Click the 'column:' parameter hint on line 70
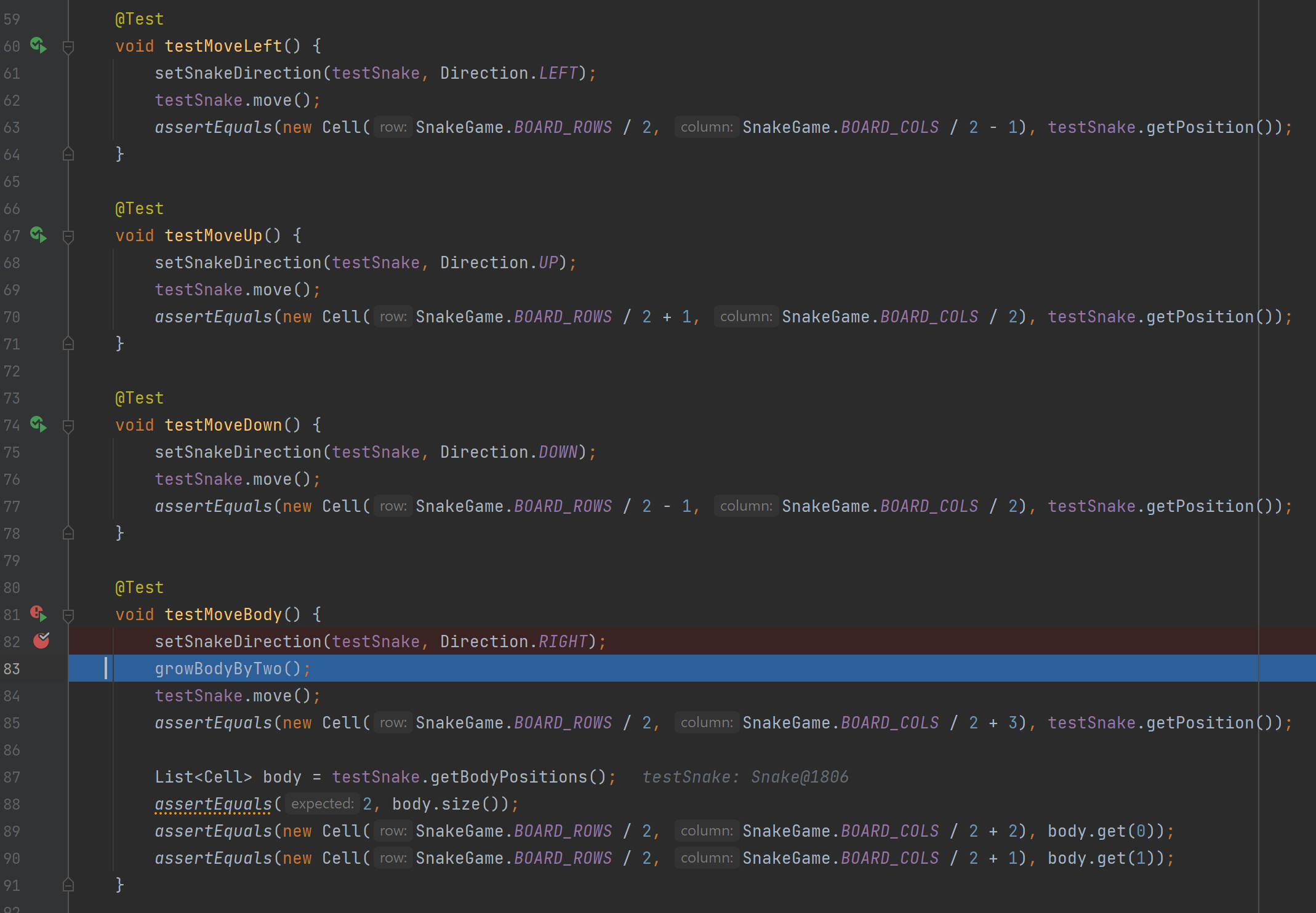 (x=746, y=316)
